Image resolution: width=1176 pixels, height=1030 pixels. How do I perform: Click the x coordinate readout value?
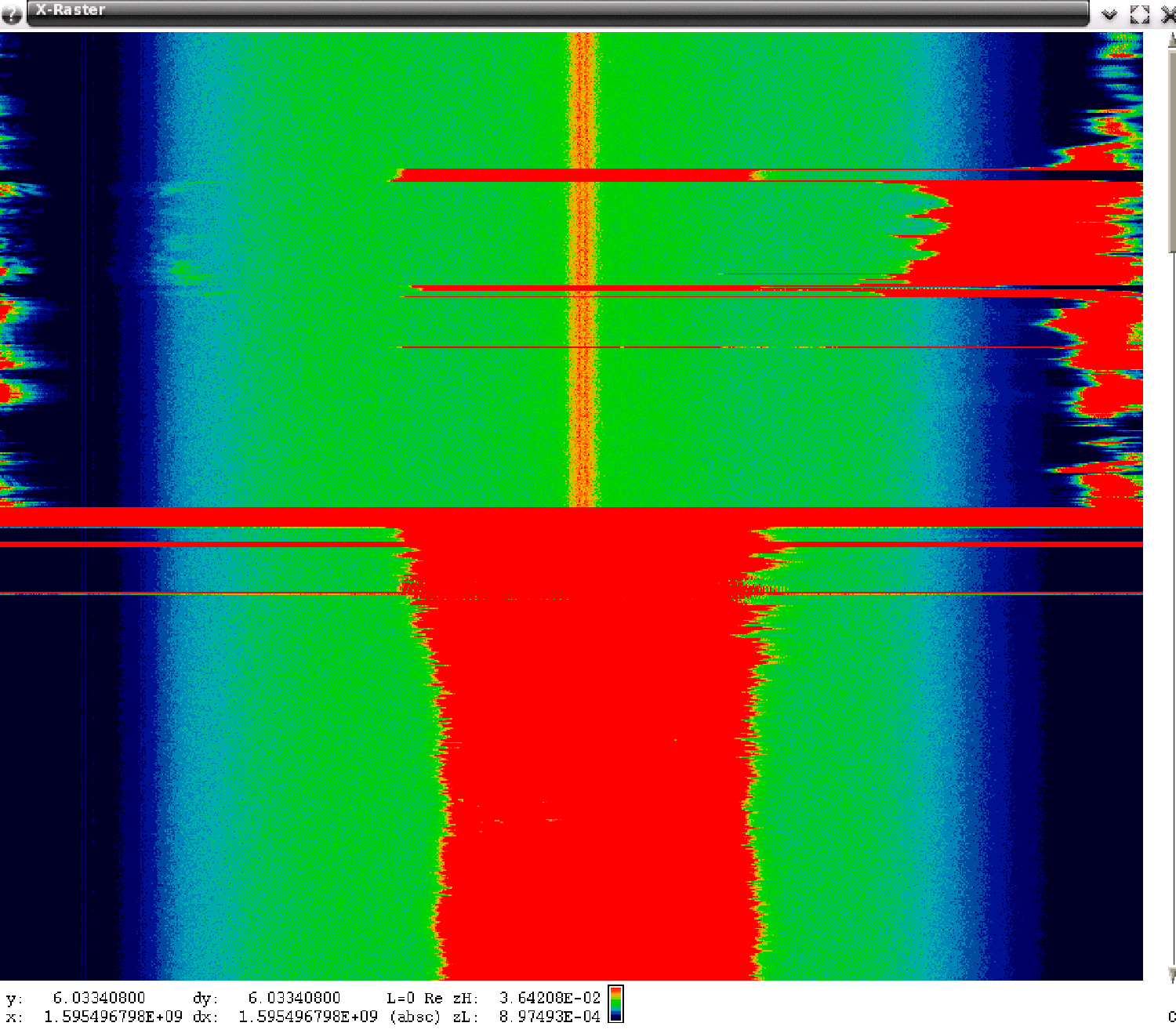coord(113,1017)
